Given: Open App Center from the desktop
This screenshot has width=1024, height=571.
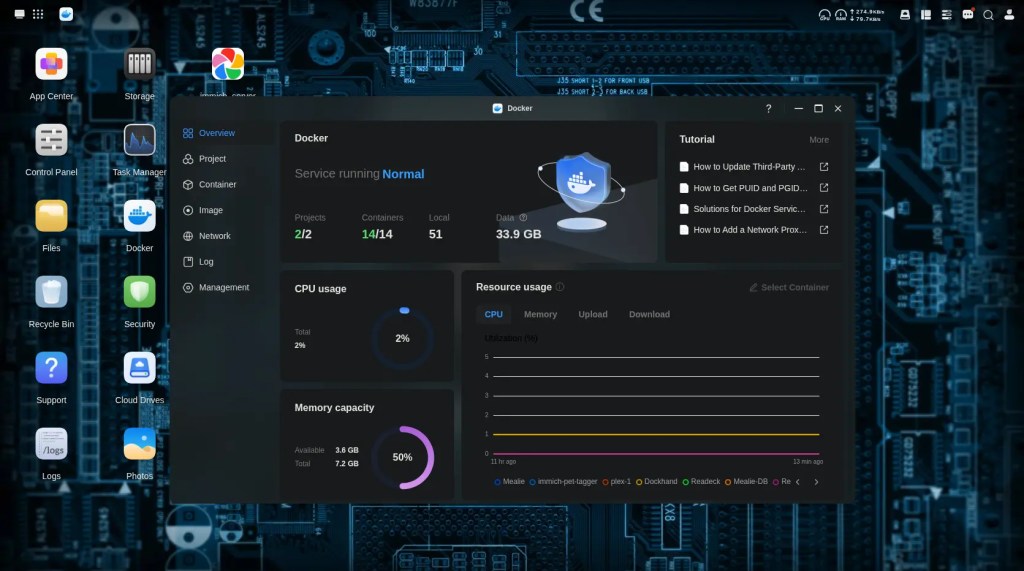Looking at the screenshot, I should 51,65.
